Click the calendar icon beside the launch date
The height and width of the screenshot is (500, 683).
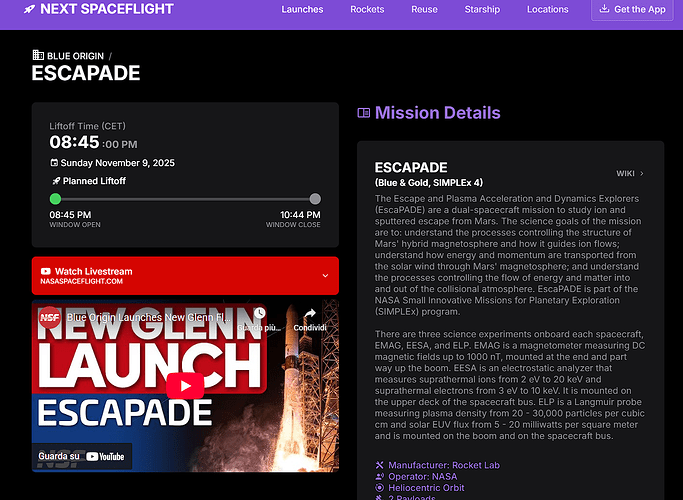[x=54, y=163]
